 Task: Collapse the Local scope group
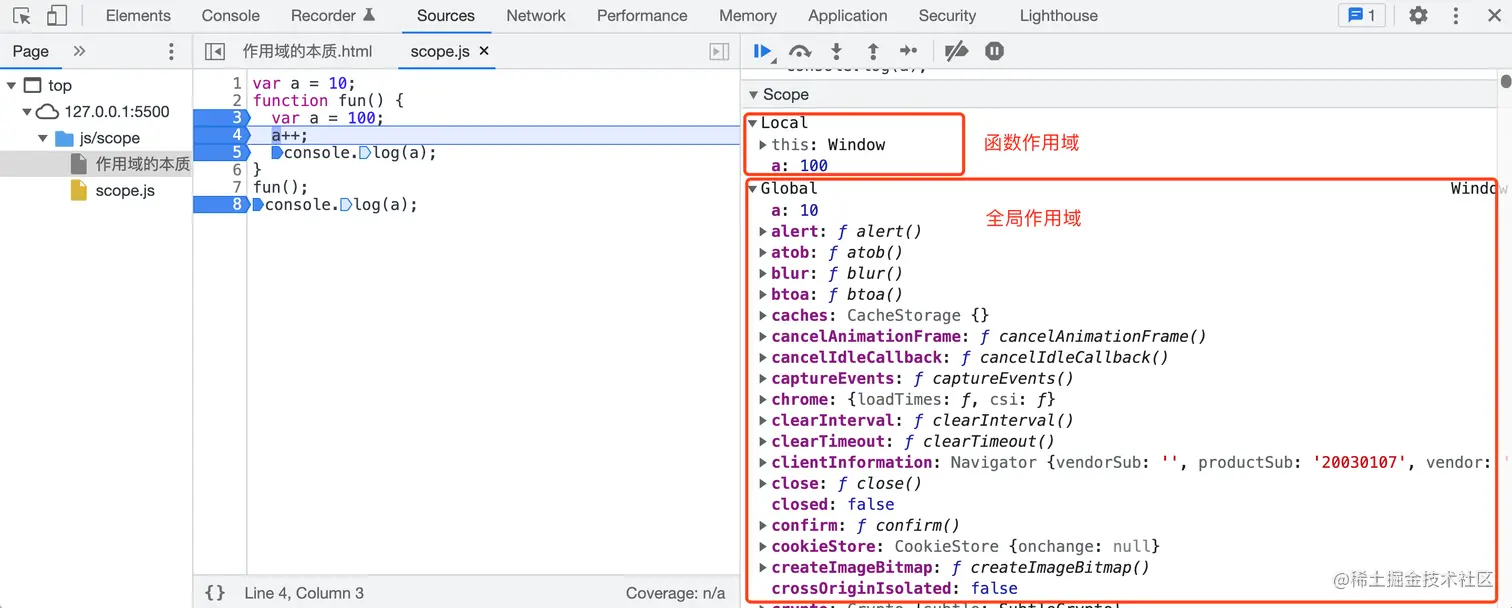pos(752,123)
